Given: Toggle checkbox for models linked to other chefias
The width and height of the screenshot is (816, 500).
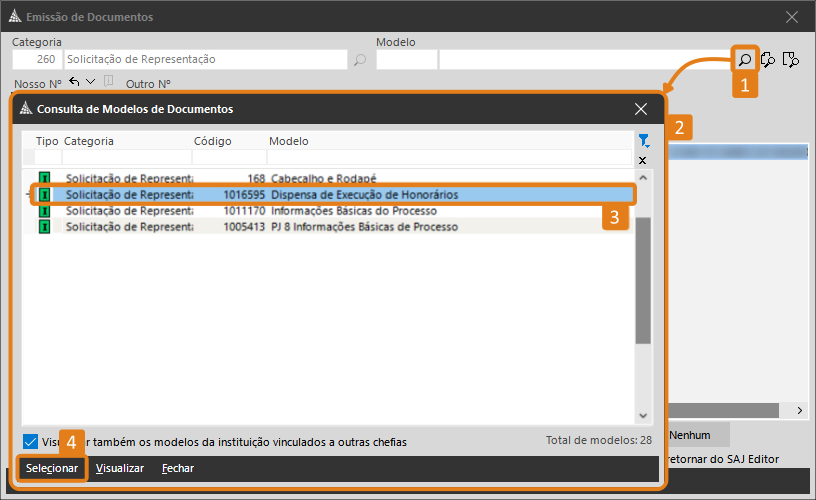Looking at the screenshot, I should pyautogui.click(x=30, y=441).
